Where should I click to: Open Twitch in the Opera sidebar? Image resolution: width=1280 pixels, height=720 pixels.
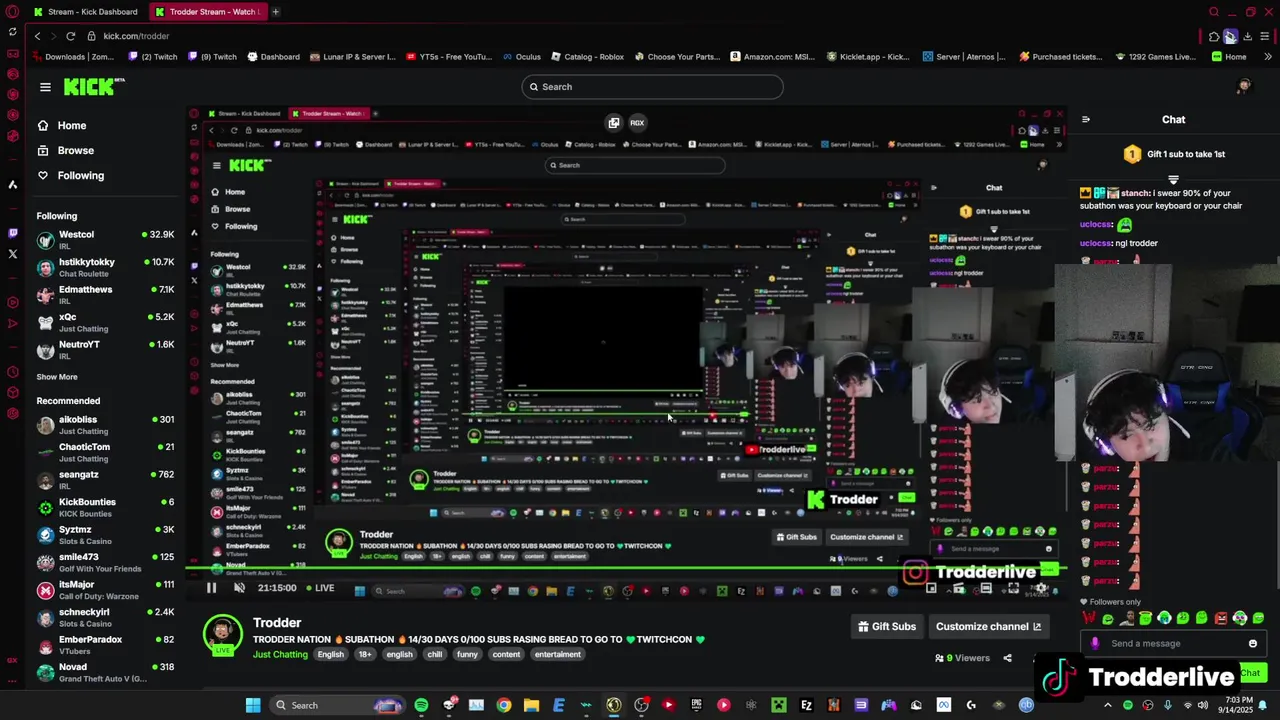[13, 233]
